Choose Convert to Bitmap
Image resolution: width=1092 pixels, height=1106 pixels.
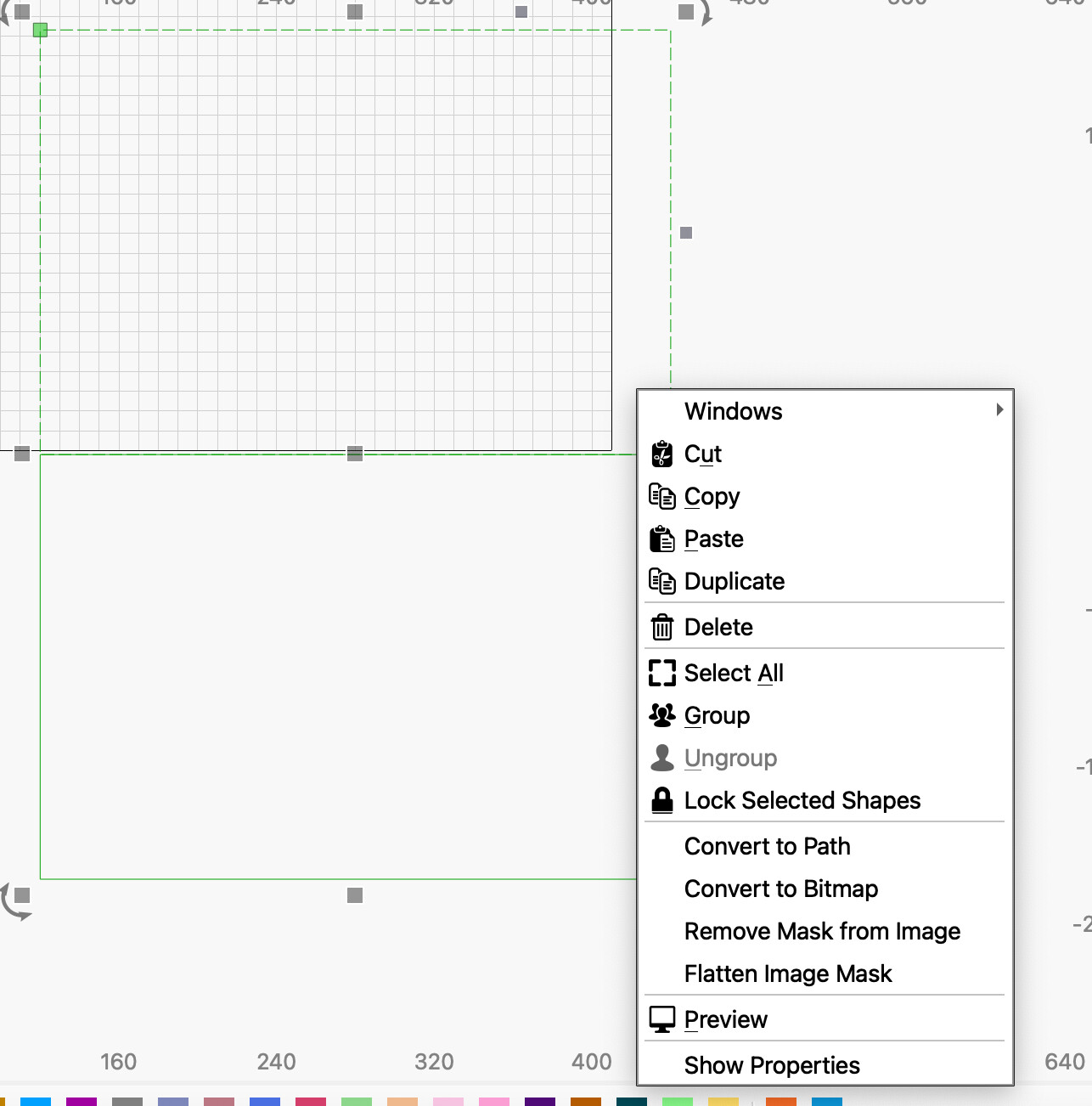[780, 889]
